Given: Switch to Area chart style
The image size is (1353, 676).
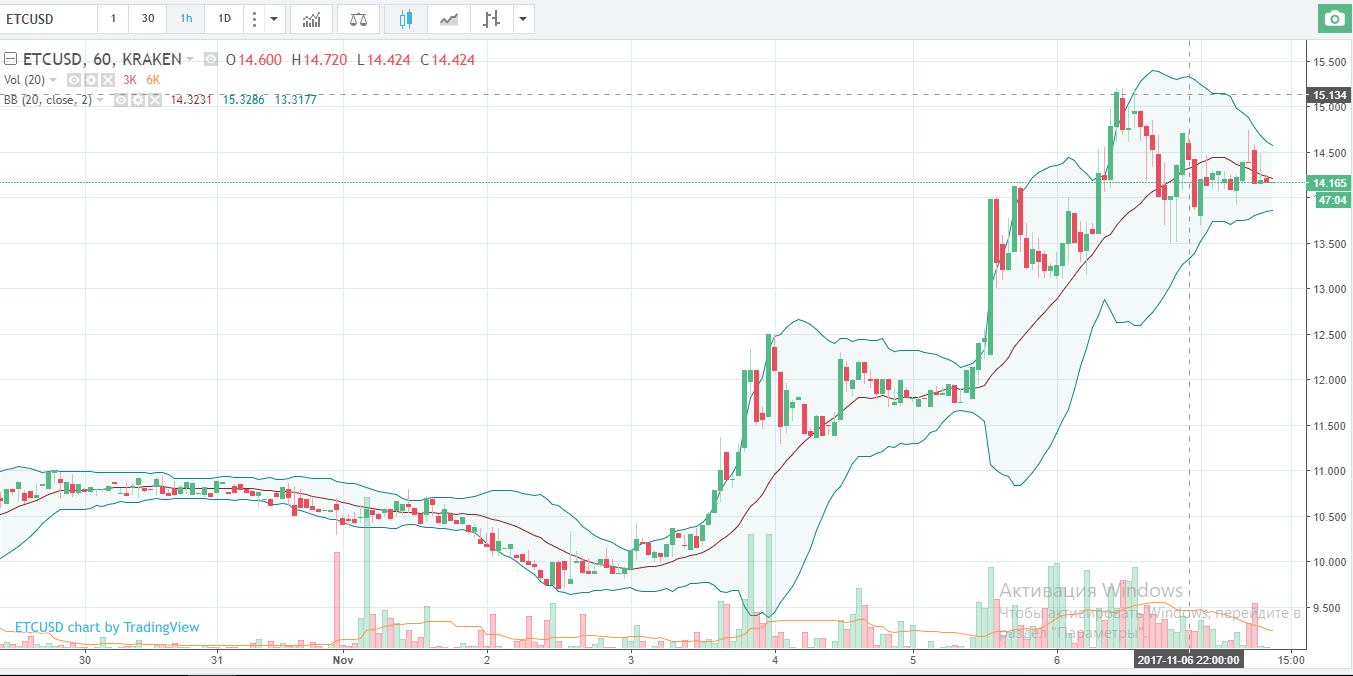Looking at the screenshot, I should click(x=450, y=19).
